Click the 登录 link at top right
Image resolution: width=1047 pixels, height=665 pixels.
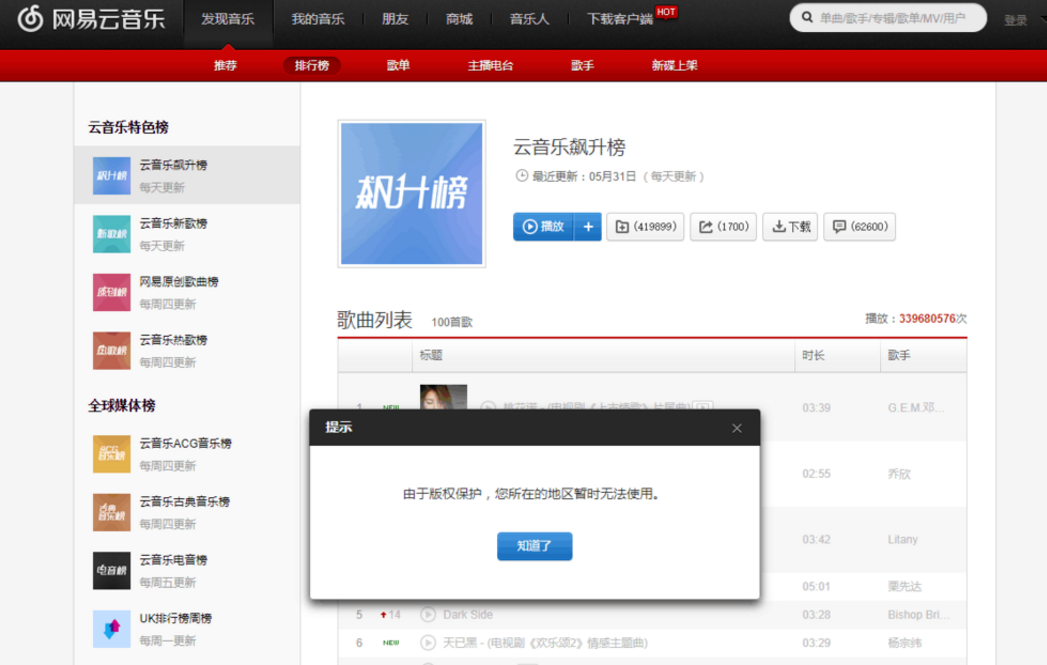[x=1016, y=17]
